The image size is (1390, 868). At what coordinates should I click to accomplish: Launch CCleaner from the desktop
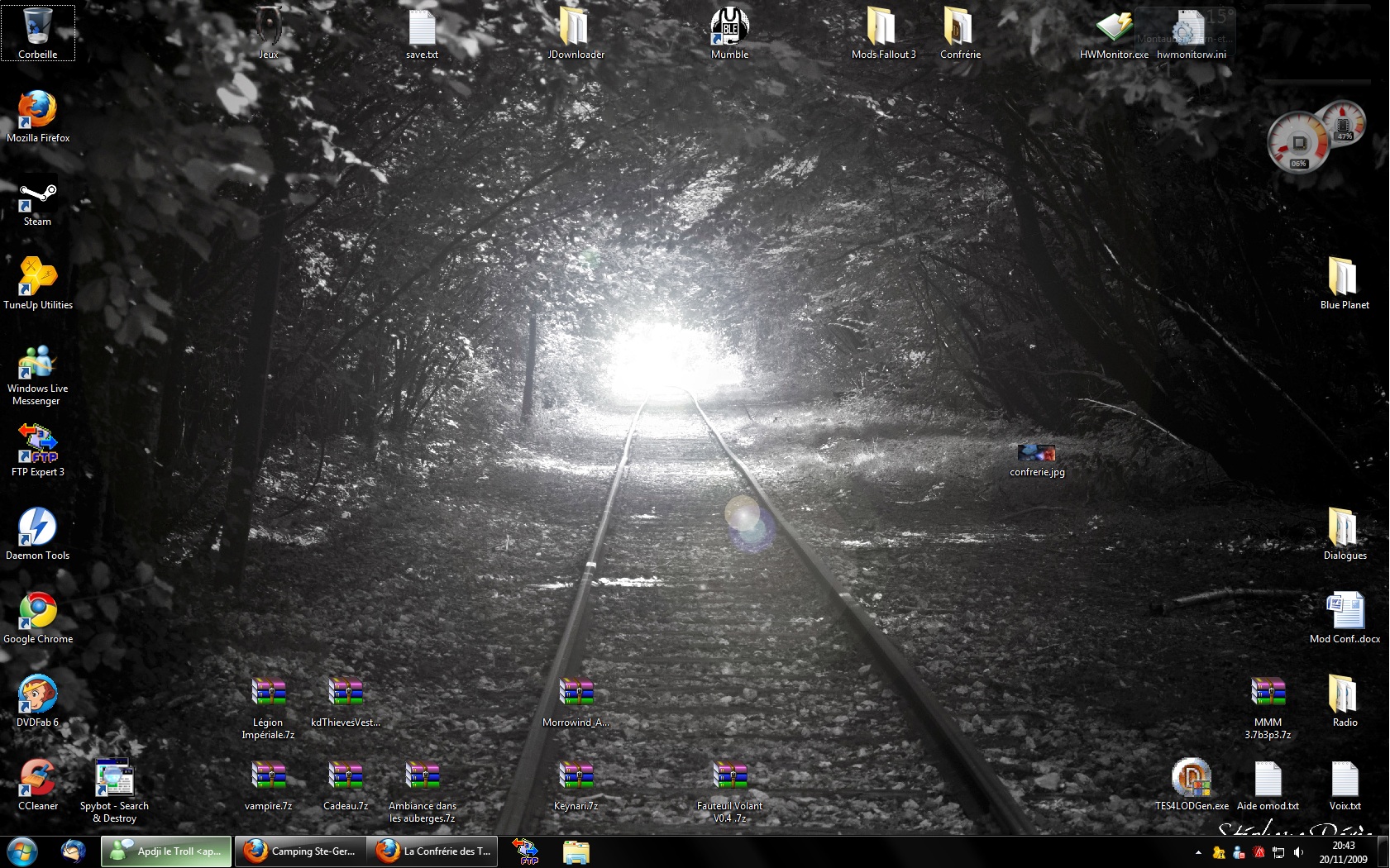(37, 785)
